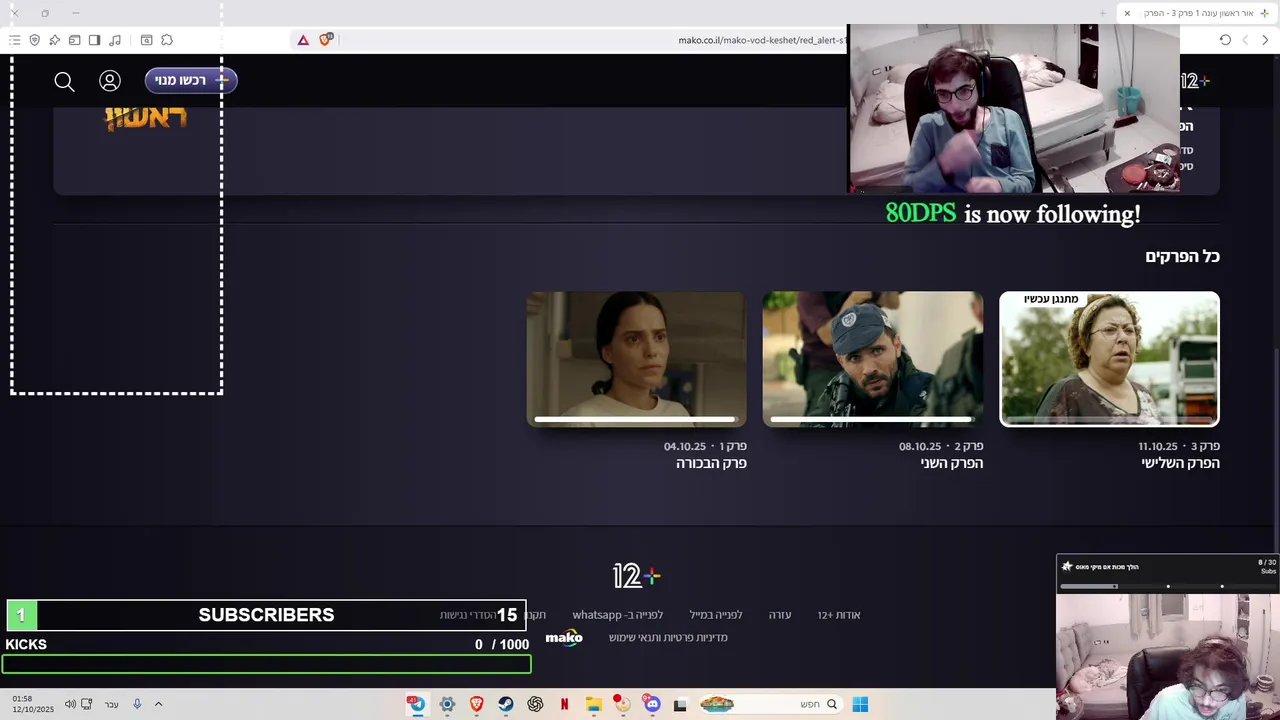
Task: Switch the keyboard language indicator עבר
Action: 112,704
